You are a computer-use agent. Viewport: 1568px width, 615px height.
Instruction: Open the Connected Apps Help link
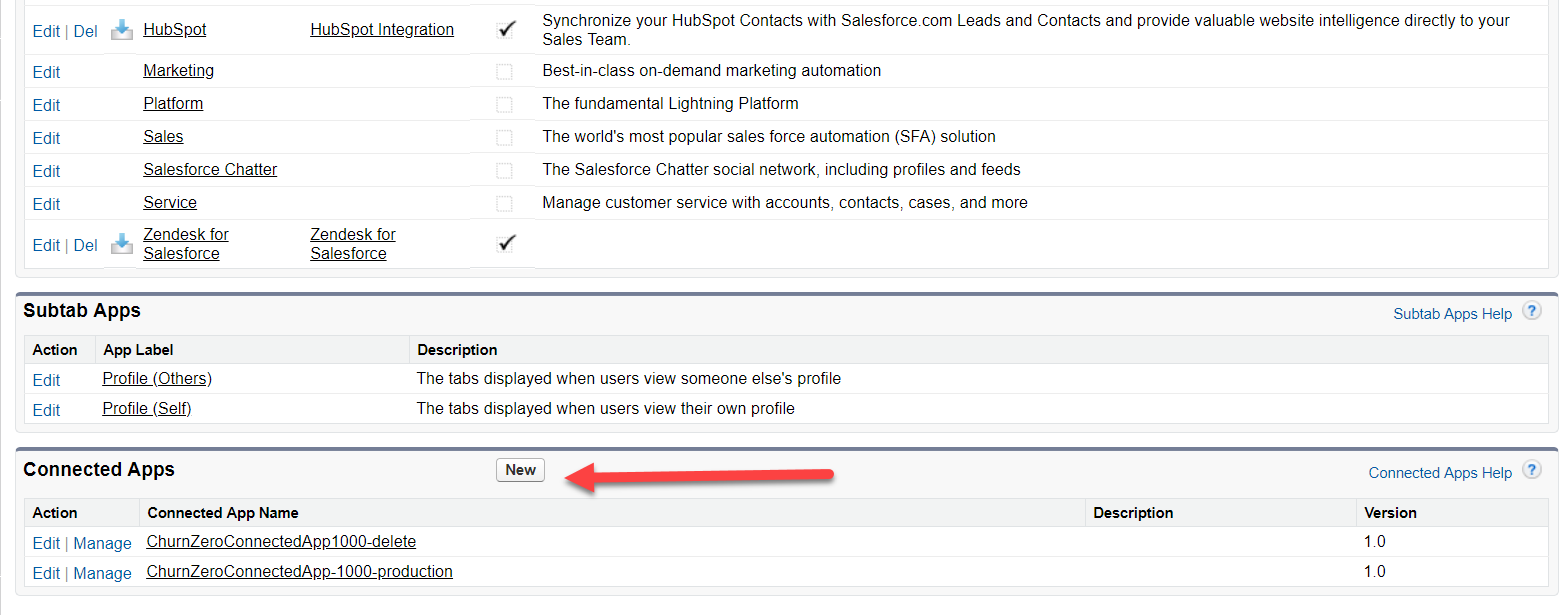1440,473
